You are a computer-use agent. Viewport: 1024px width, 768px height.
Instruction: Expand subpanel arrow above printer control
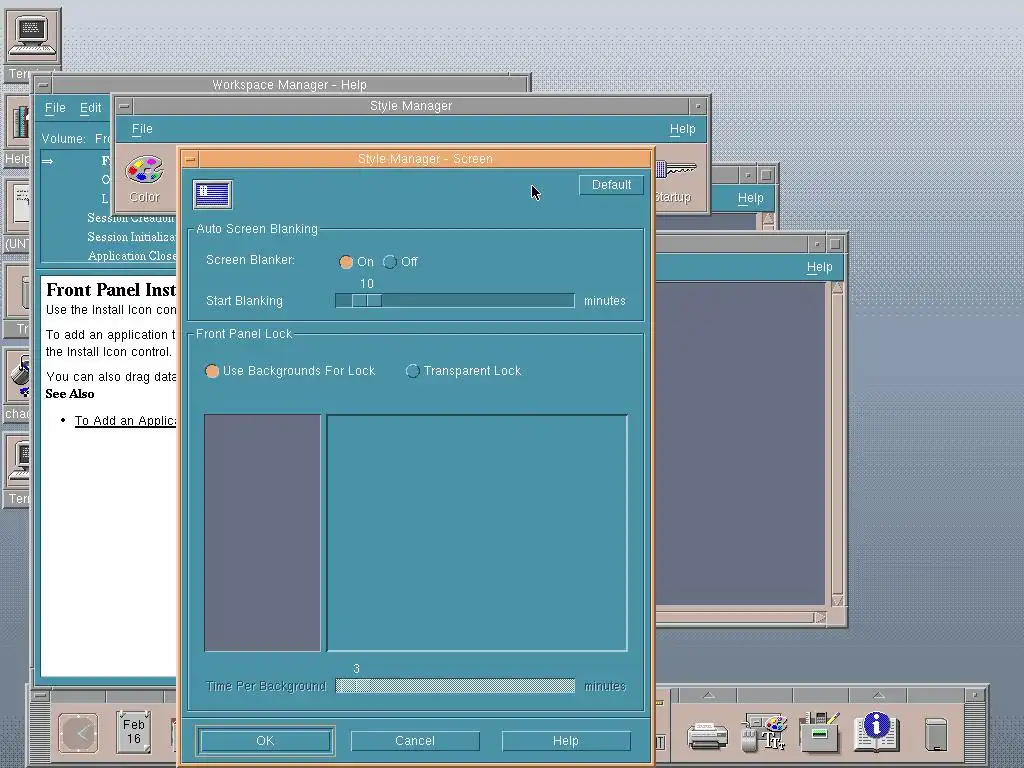click(709, 696)
